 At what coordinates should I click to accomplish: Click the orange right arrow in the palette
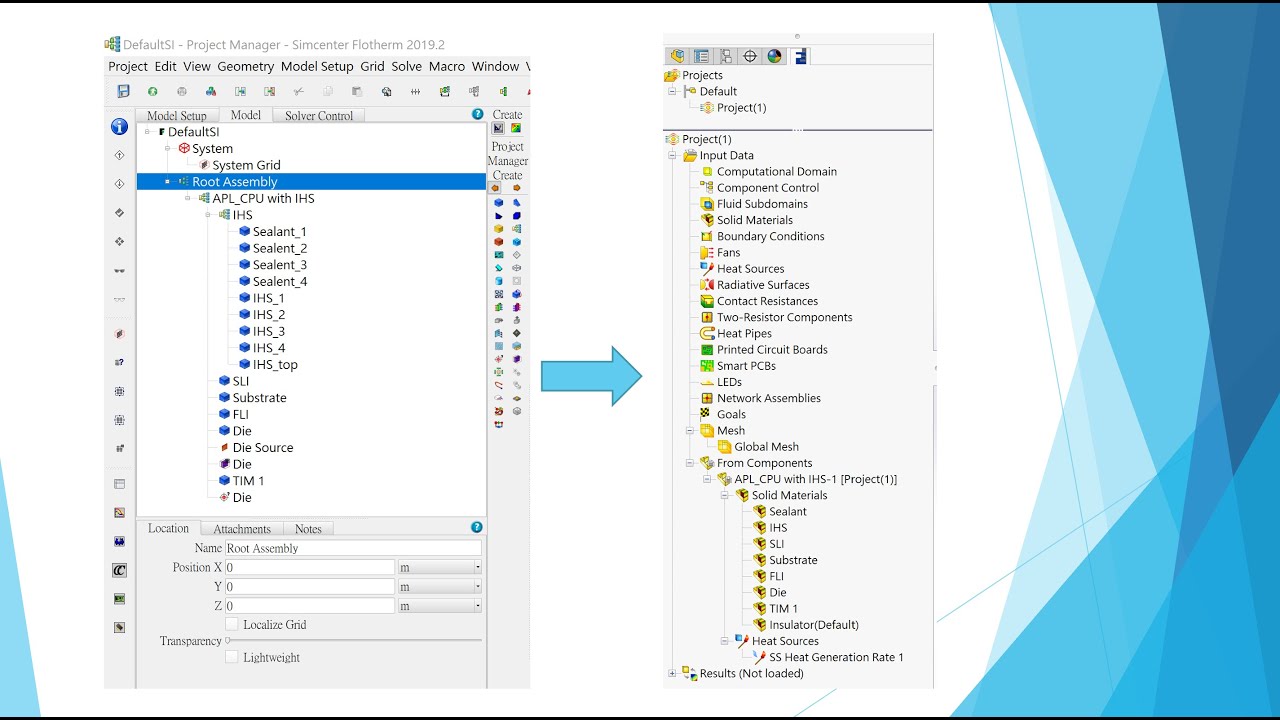[x=517, y=188]
